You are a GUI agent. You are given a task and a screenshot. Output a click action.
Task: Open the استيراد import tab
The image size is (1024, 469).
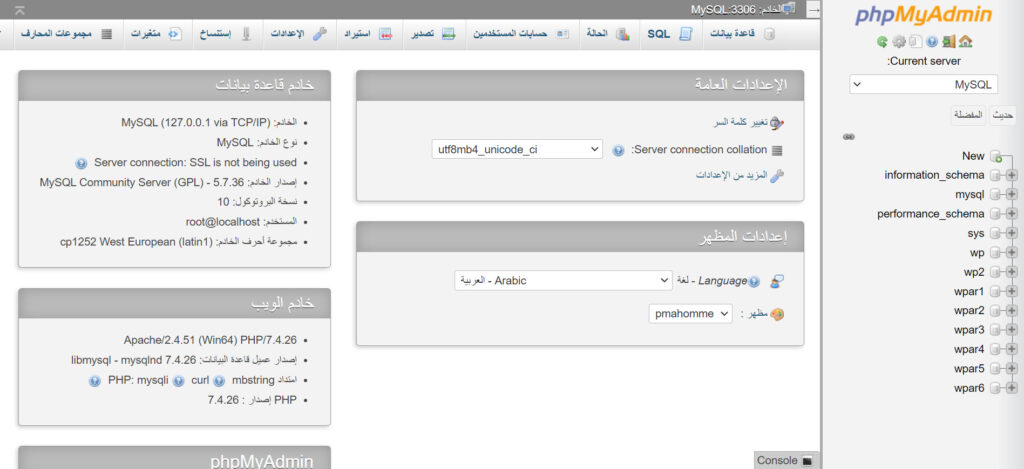(x=368, y=34)
